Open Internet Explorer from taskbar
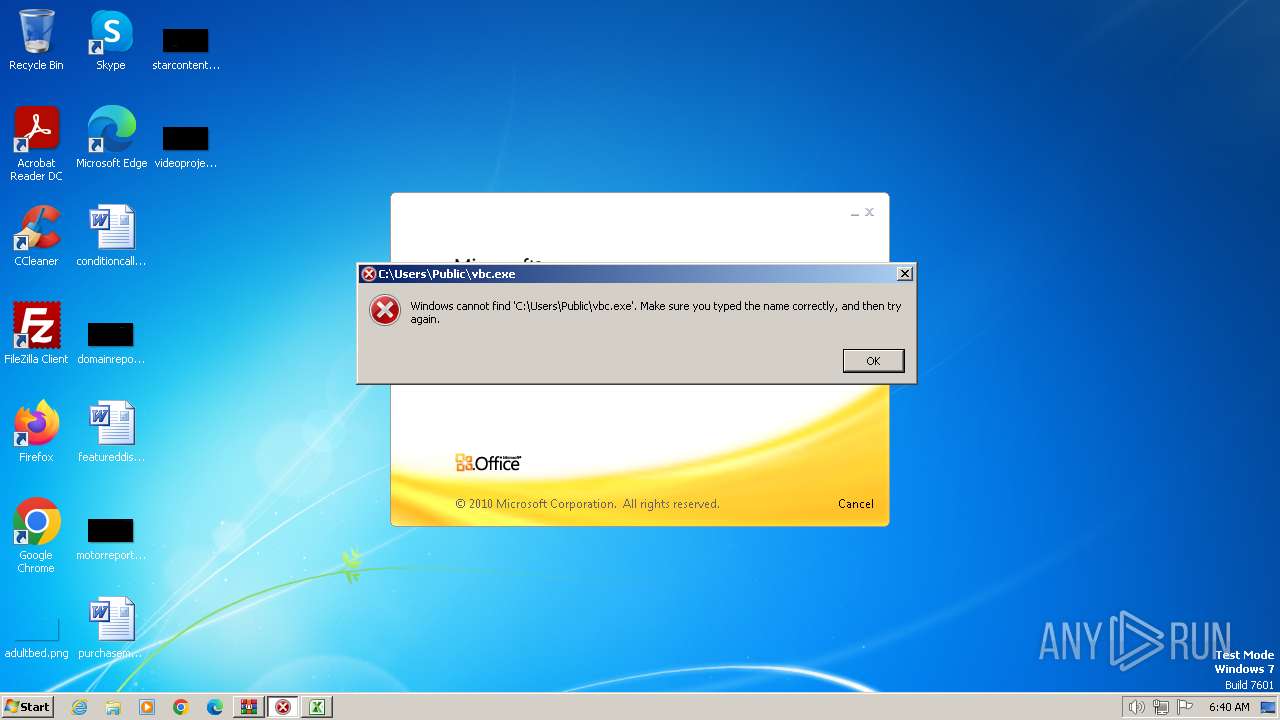Image resolution: width=1280 pixels, height=720 pixels. tap(79, 707)
